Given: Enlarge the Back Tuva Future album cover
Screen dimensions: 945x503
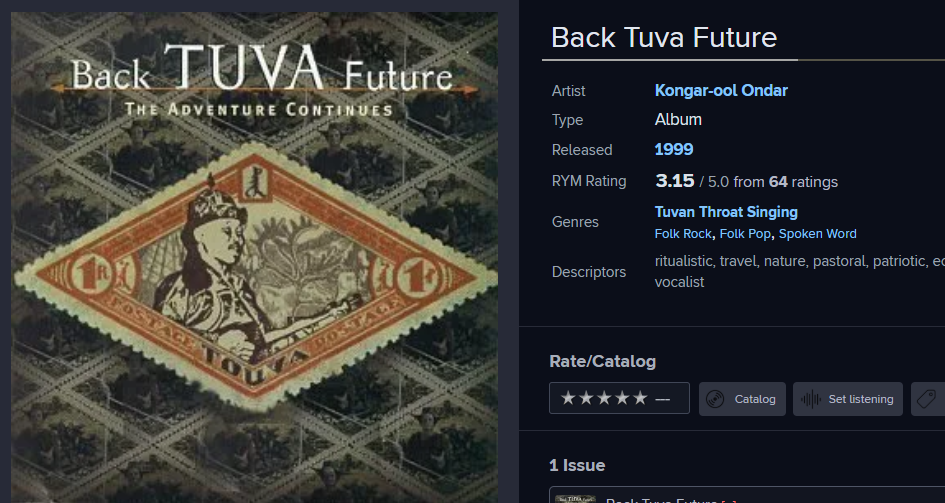Looking at the screenshot, I should coord(254,257).
